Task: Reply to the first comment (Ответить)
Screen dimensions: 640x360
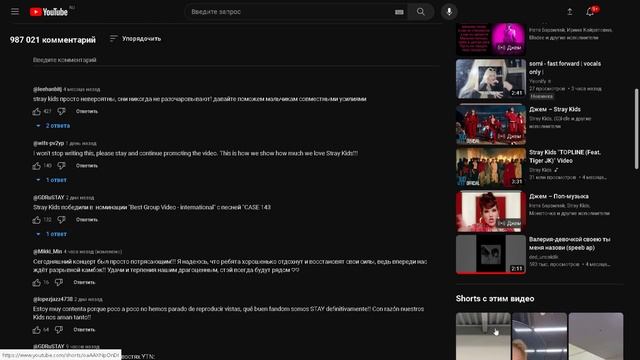Action: 87,111
